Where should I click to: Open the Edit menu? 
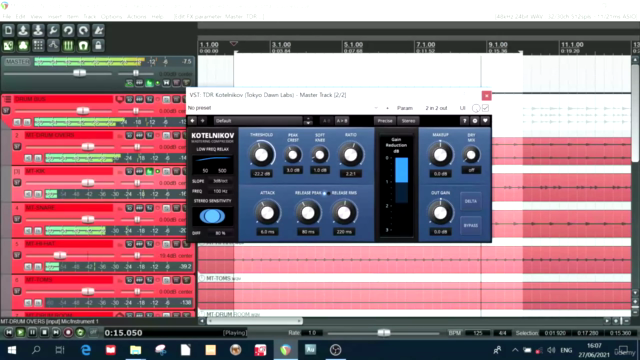[x=20, y=17]
